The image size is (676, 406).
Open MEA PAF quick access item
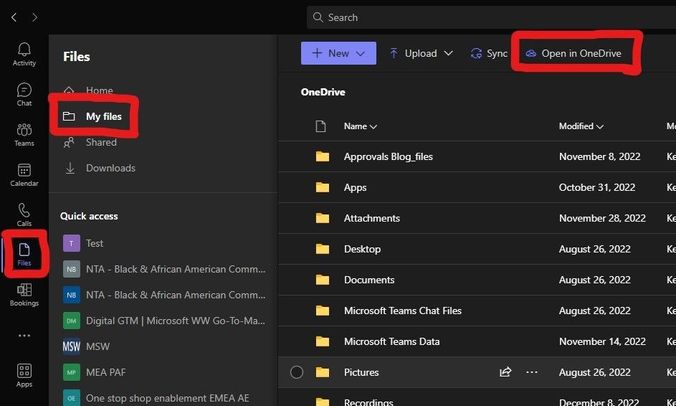click(95, 372)
